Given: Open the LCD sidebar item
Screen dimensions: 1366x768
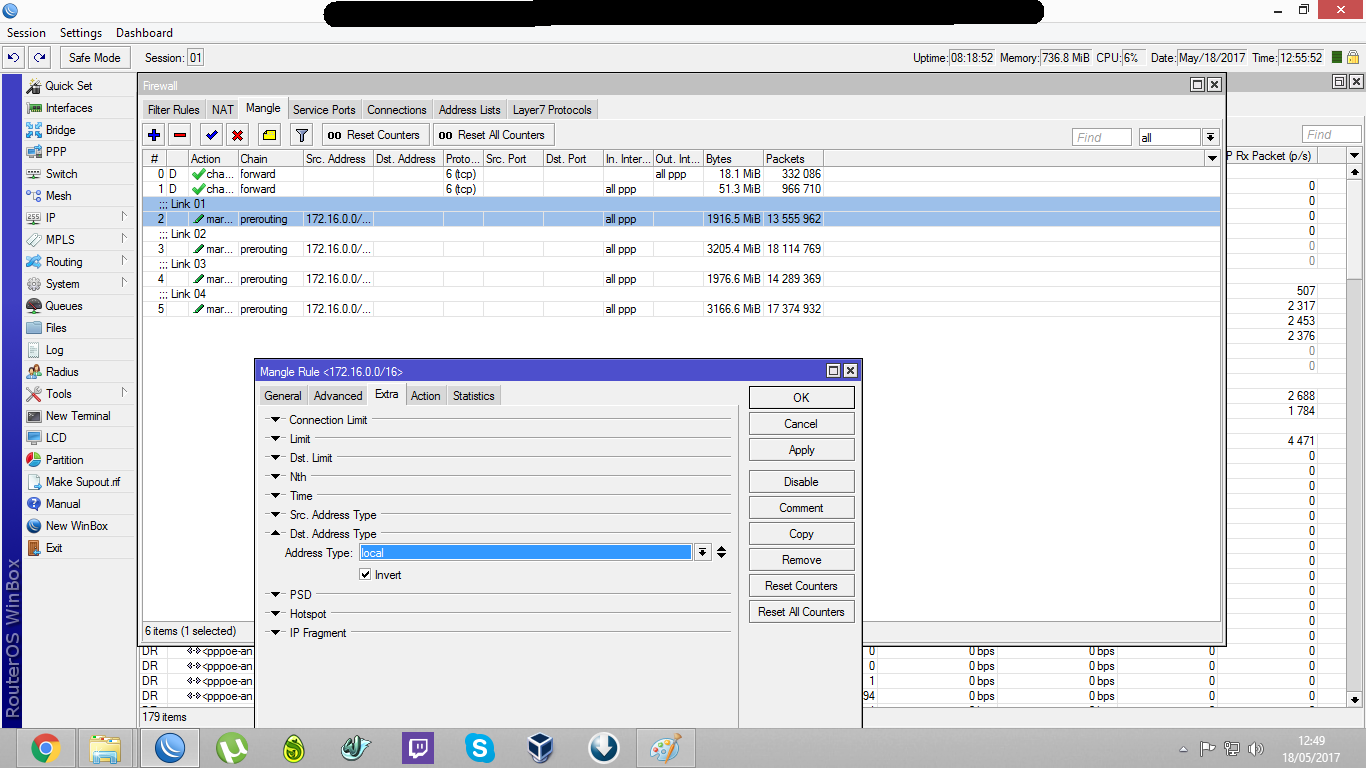Looking at the screenshot, I should [x=56, y=438].
